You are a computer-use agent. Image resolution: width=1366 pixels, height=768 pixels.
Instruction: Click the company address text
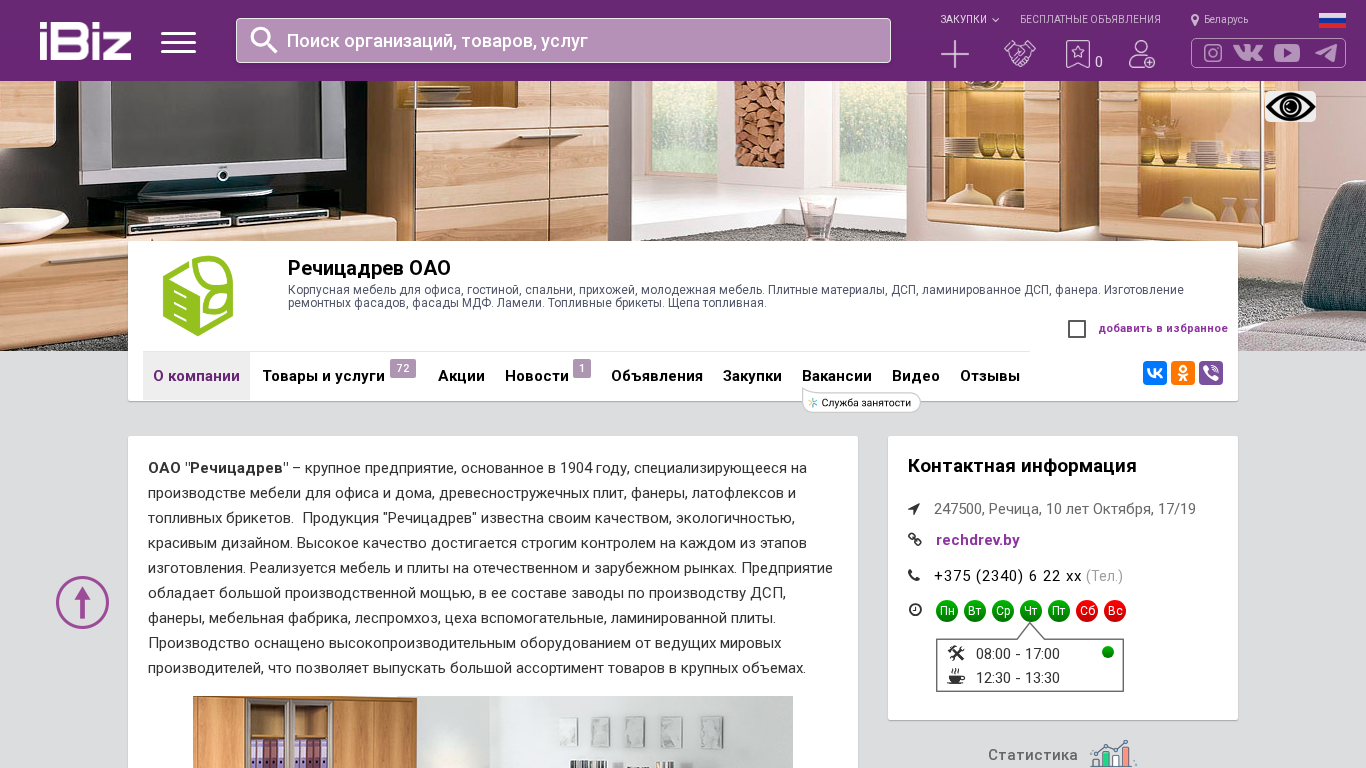pyautogui.click(x=1065, y=509)
